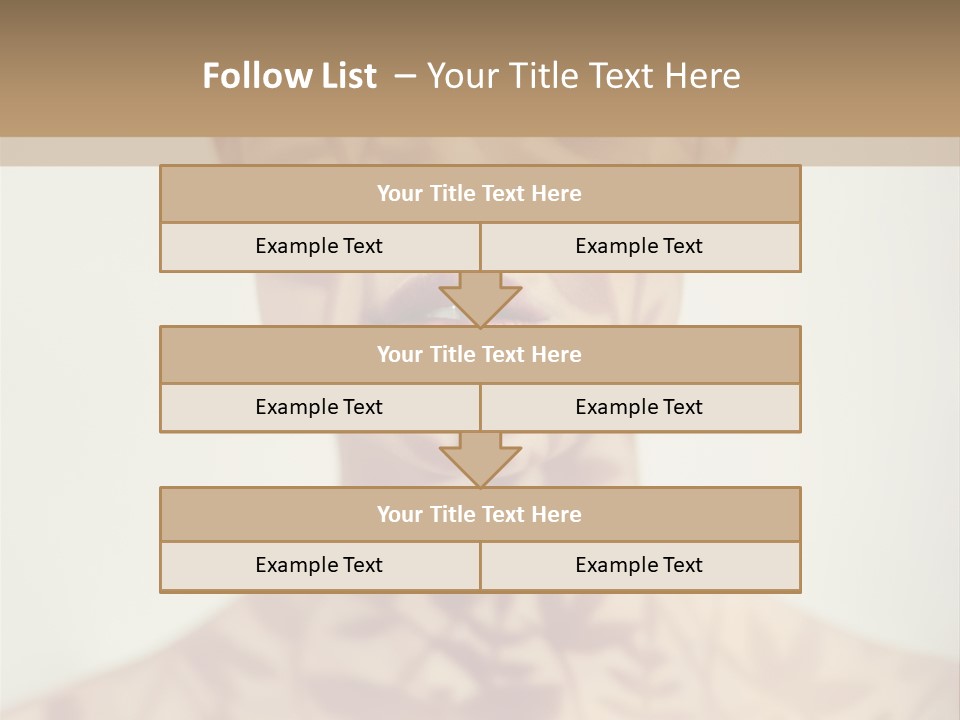Click the first downward arrow shape

pyautogui.click(x=480, y=299)
